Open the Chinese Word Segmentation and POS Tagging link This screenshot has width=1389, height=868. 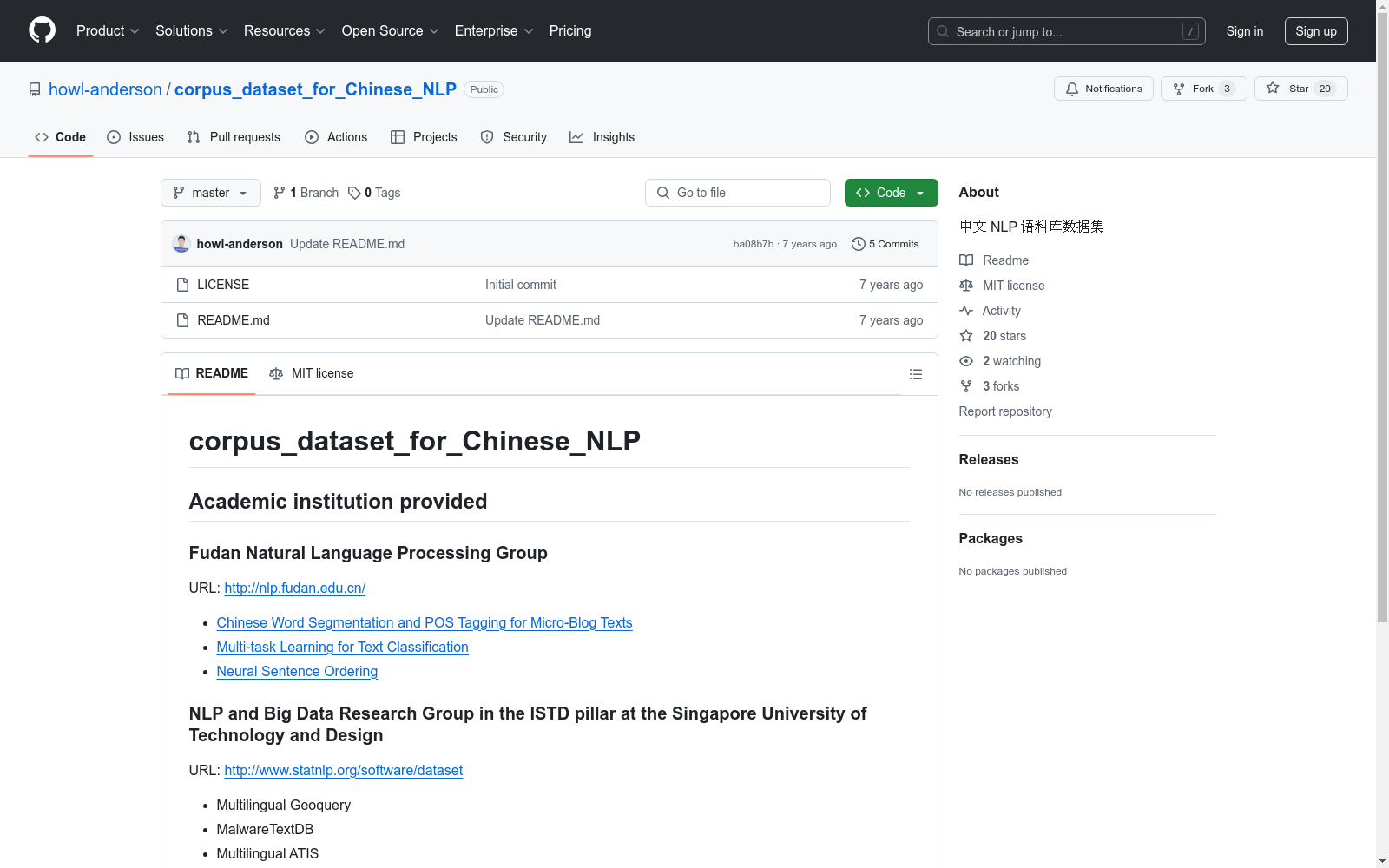425,622
